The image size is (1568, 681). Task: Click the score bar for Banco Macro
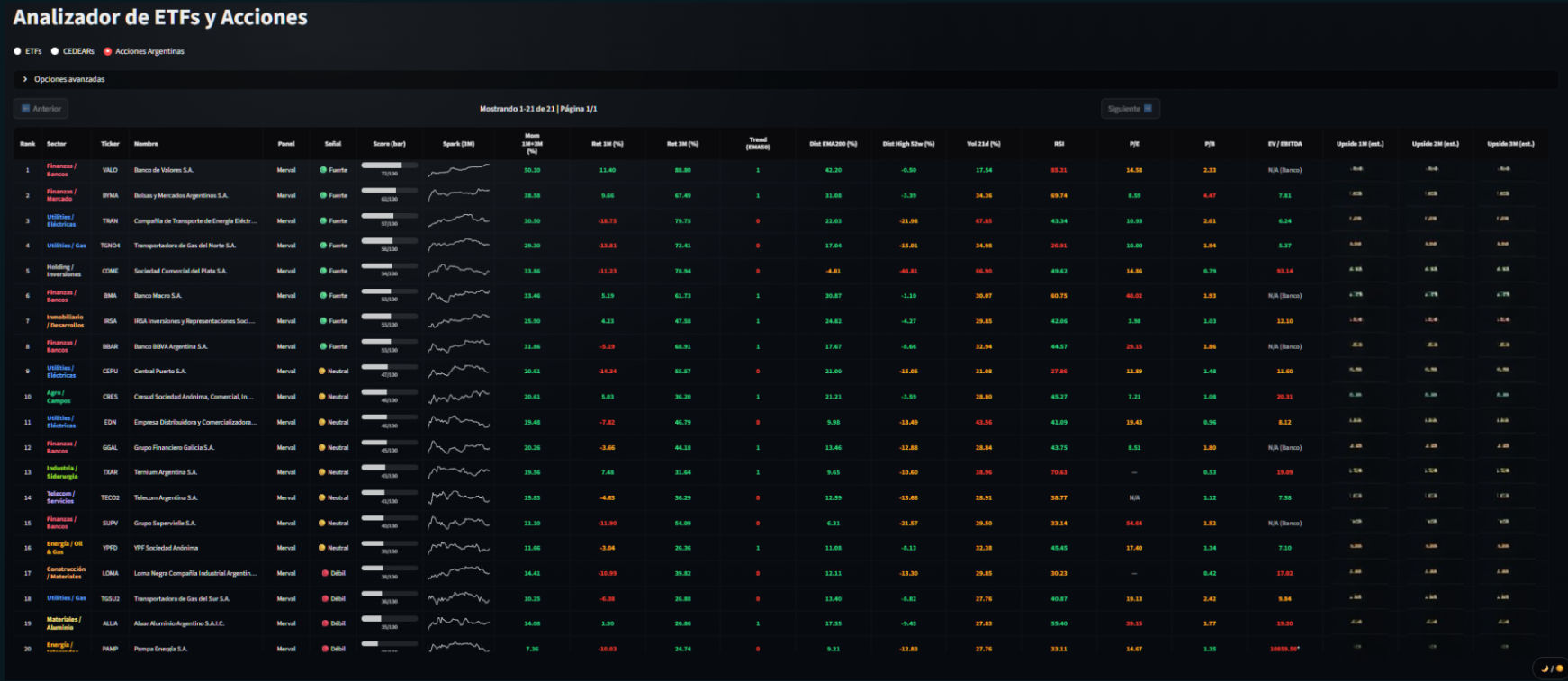[x=389, y=292]
